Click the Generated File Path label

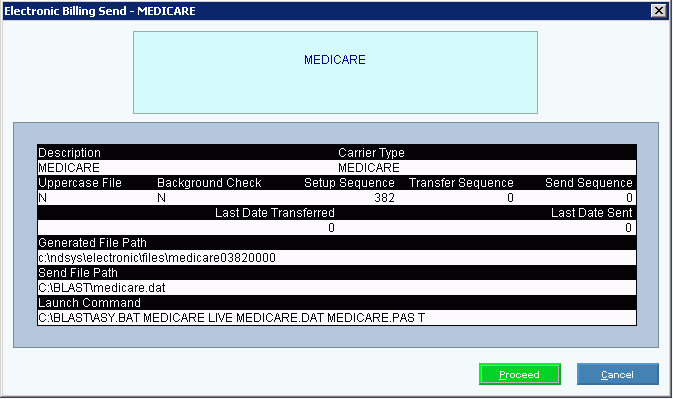pos(92,243)
